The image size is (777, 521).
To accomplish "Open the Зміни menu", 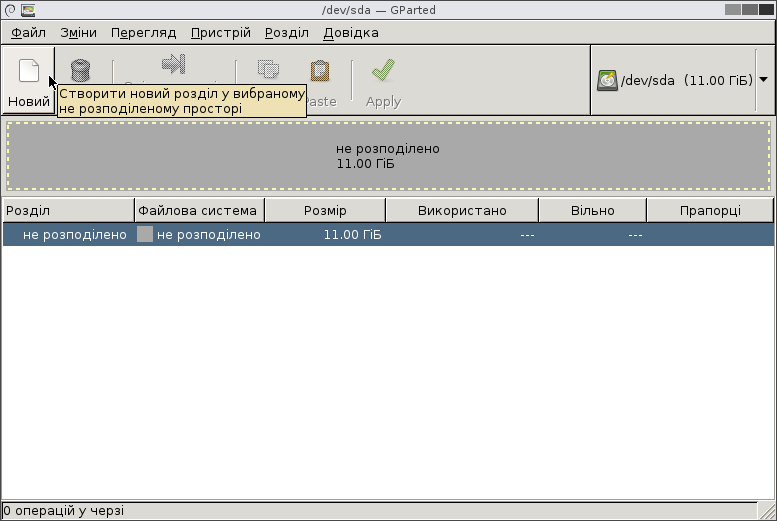I will [78, 32].
